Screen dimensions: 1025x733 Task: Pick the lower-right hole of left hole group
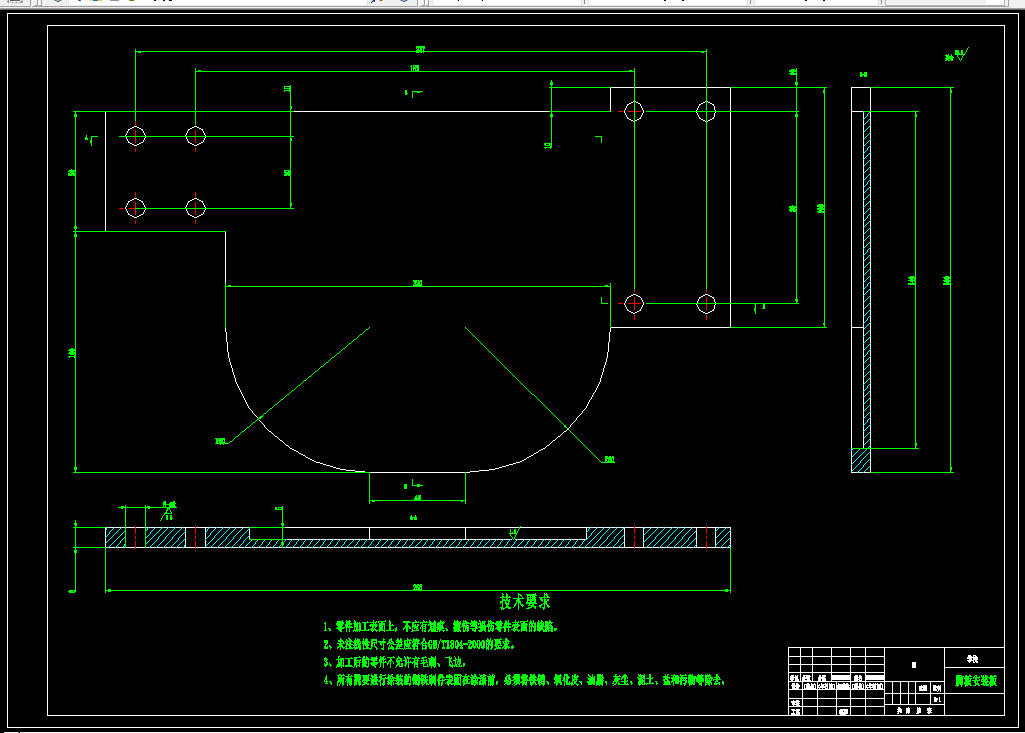(x=195, y=208)
